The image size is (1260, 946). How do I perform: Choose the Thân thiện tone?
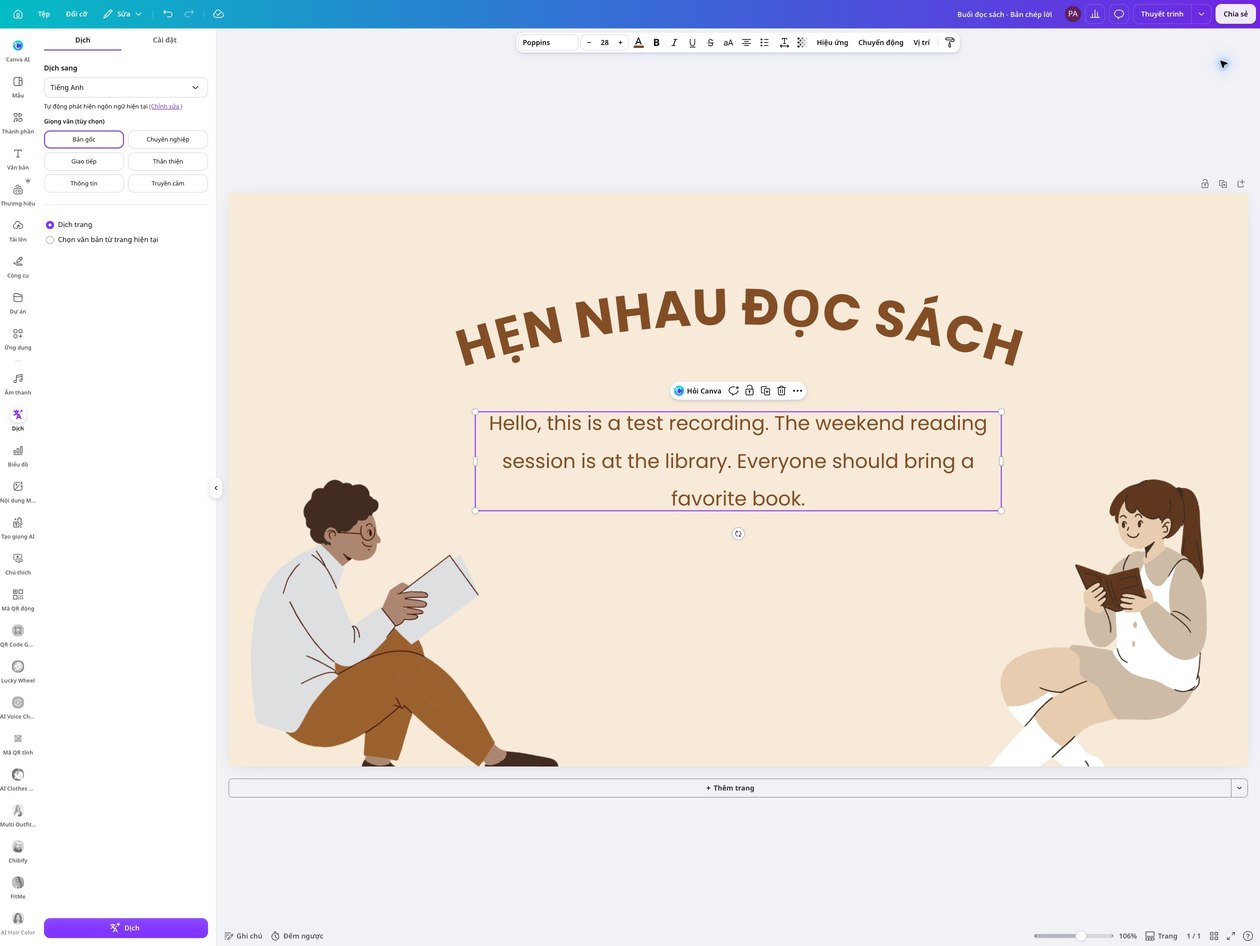pyautogui.click(x=168, y=161)
